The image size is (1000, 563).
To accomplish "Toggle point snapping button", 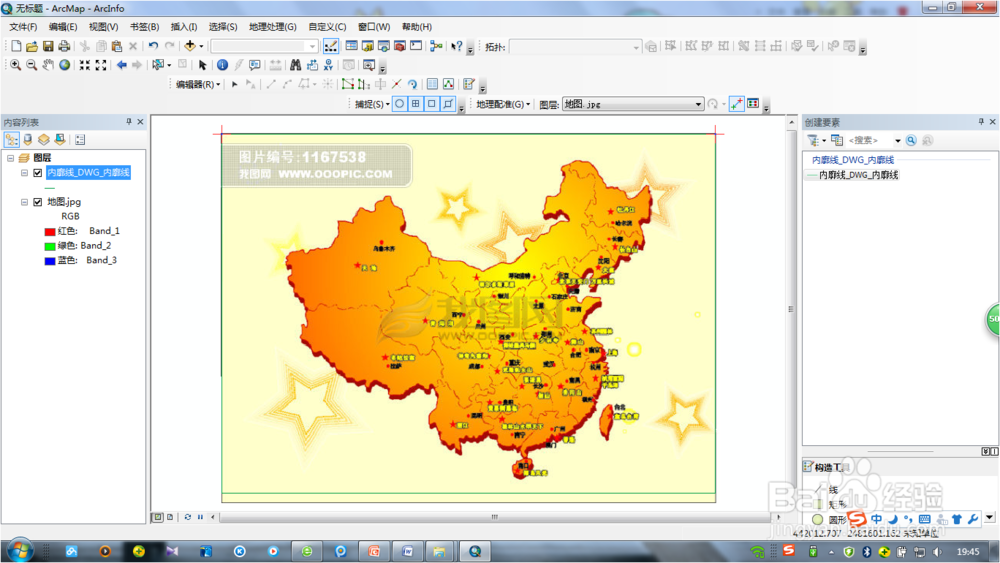I will point(399,104).
